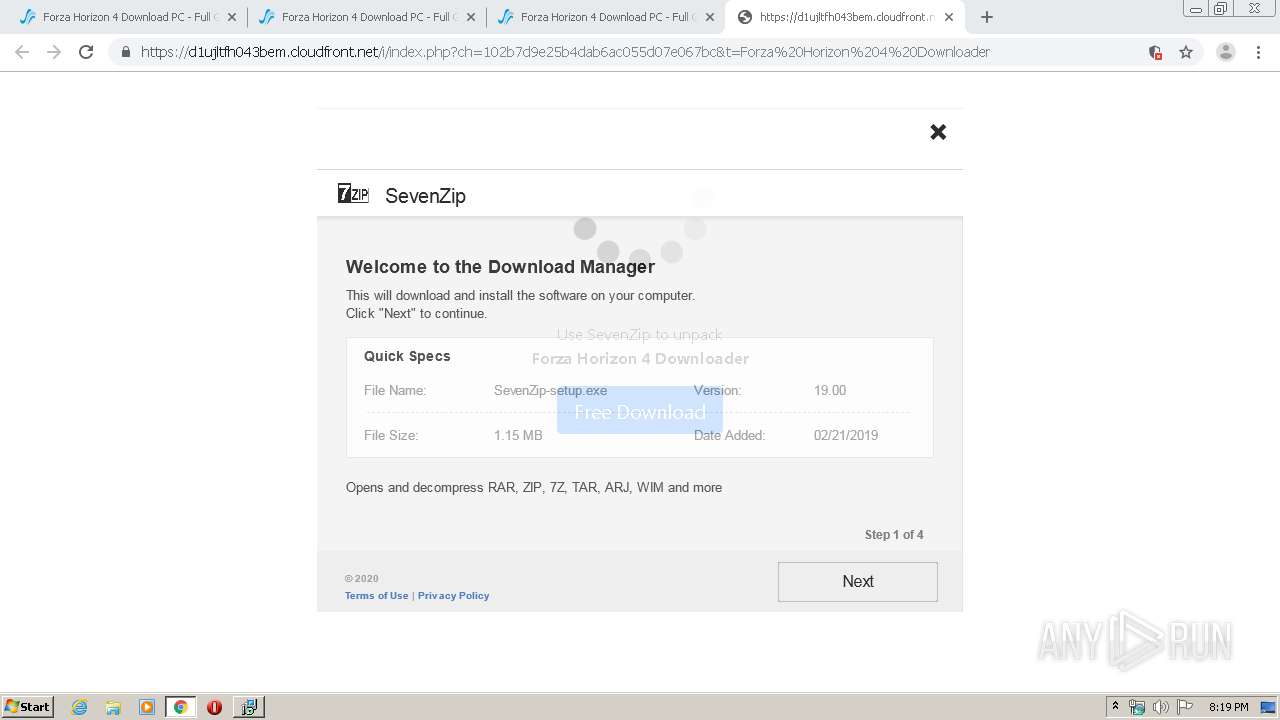Image resolution: width=1280 pixels, height=720 pixels.
Task: Minimize the Chrome window
Action: (1196, 9)
